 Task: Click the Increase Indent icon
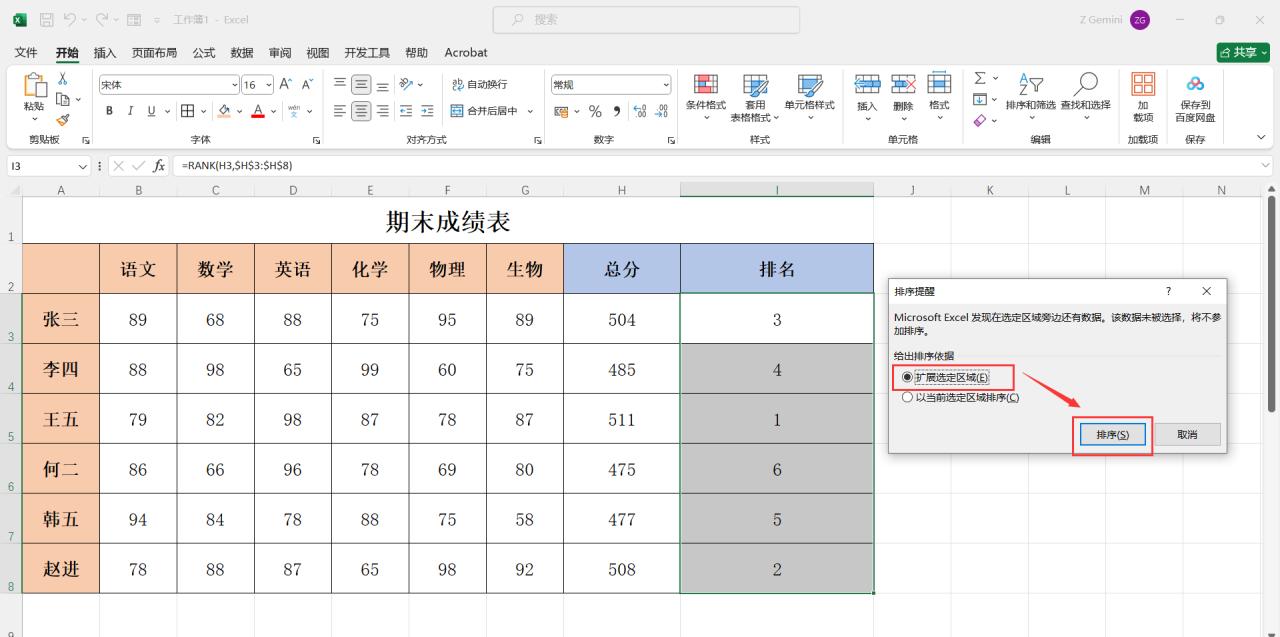428,111
